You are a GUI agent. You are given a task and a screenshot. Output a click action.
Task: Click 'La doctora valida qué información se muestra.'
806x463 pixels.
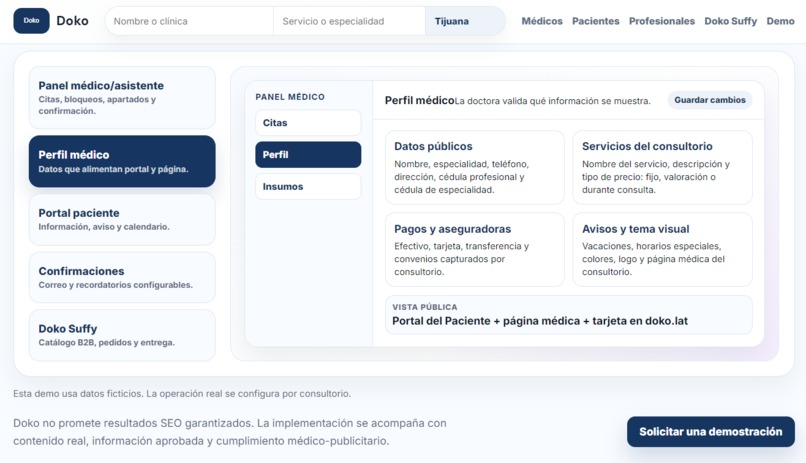pos(553,101)
